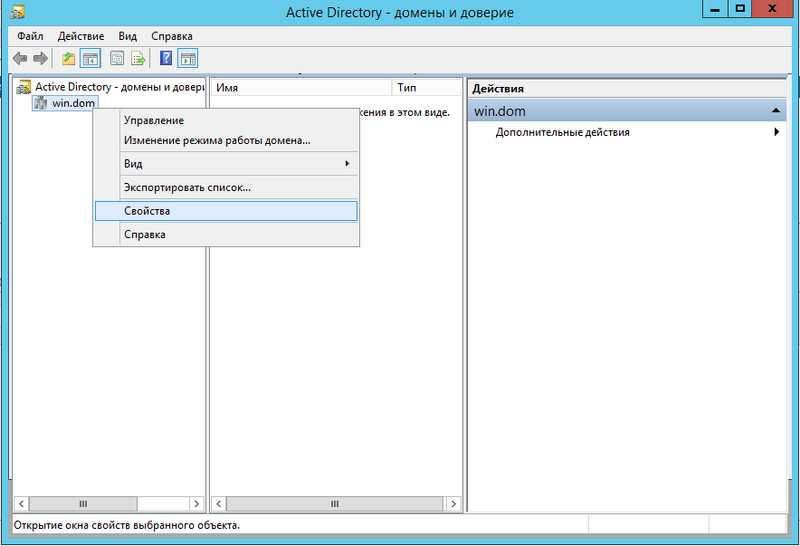Open the Файл menu

tap(30, 36)
